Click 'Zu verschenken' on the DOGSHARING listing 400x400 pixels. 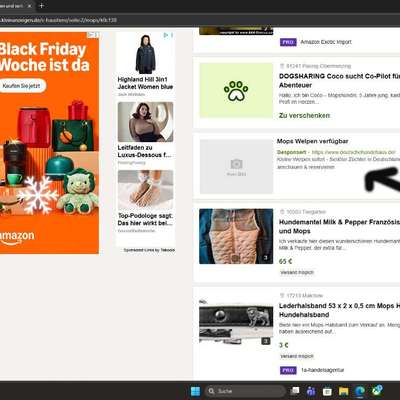point(304,116)
